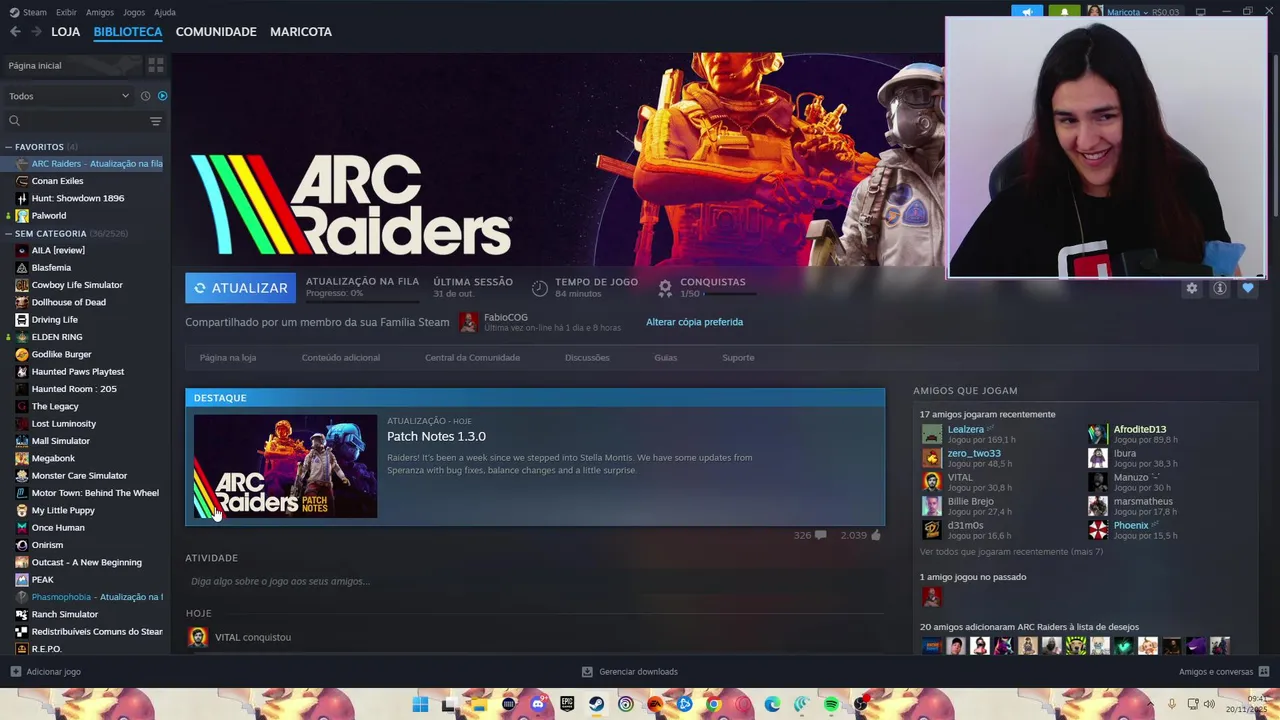This screenshot has width=1280, height=720.
Task: Show game info icon
Action: click(1220, 288)
